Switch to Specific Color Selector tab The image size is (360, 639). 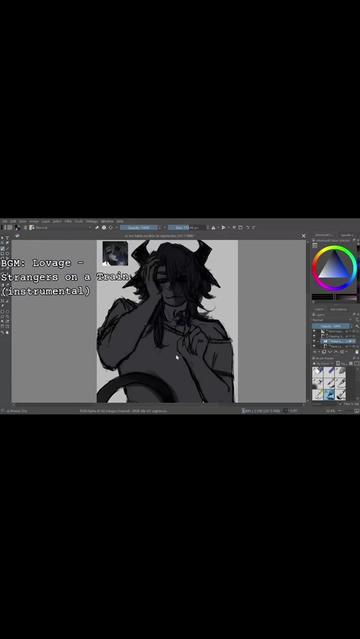pos(347,235)
